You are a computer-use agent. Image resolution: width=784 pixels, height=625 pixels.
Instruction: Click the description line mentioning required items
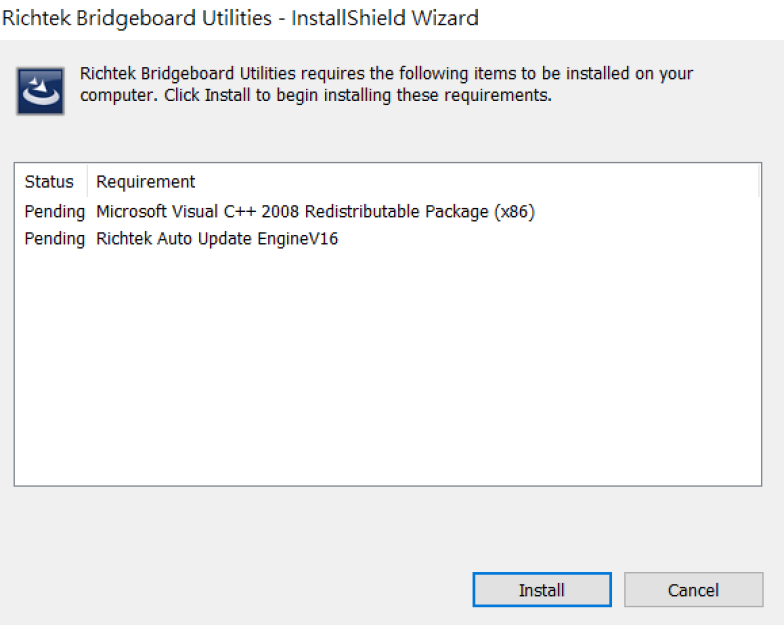tap(386, 74)
